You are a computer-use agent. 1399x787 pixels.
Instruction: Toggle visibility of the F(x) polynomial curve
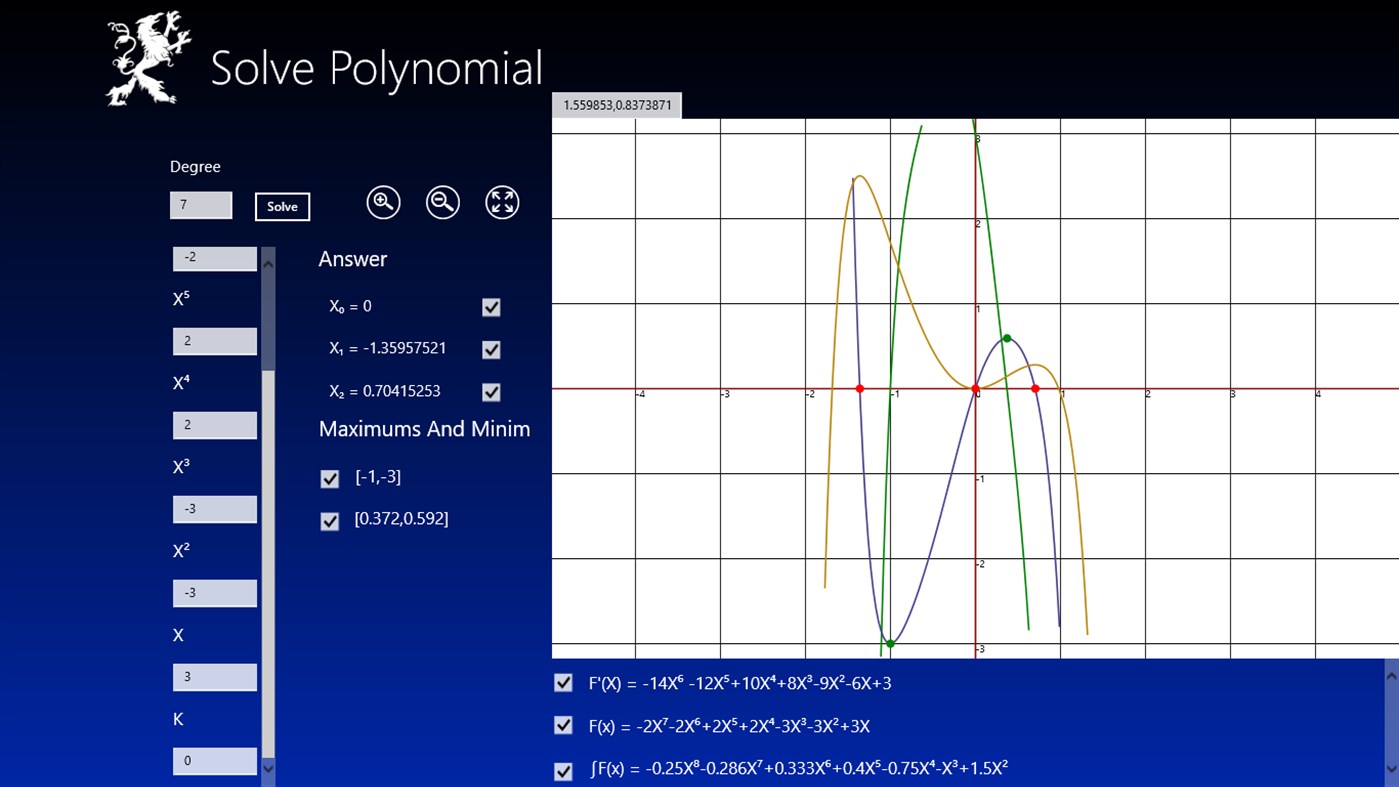click(x=562, y=725)
